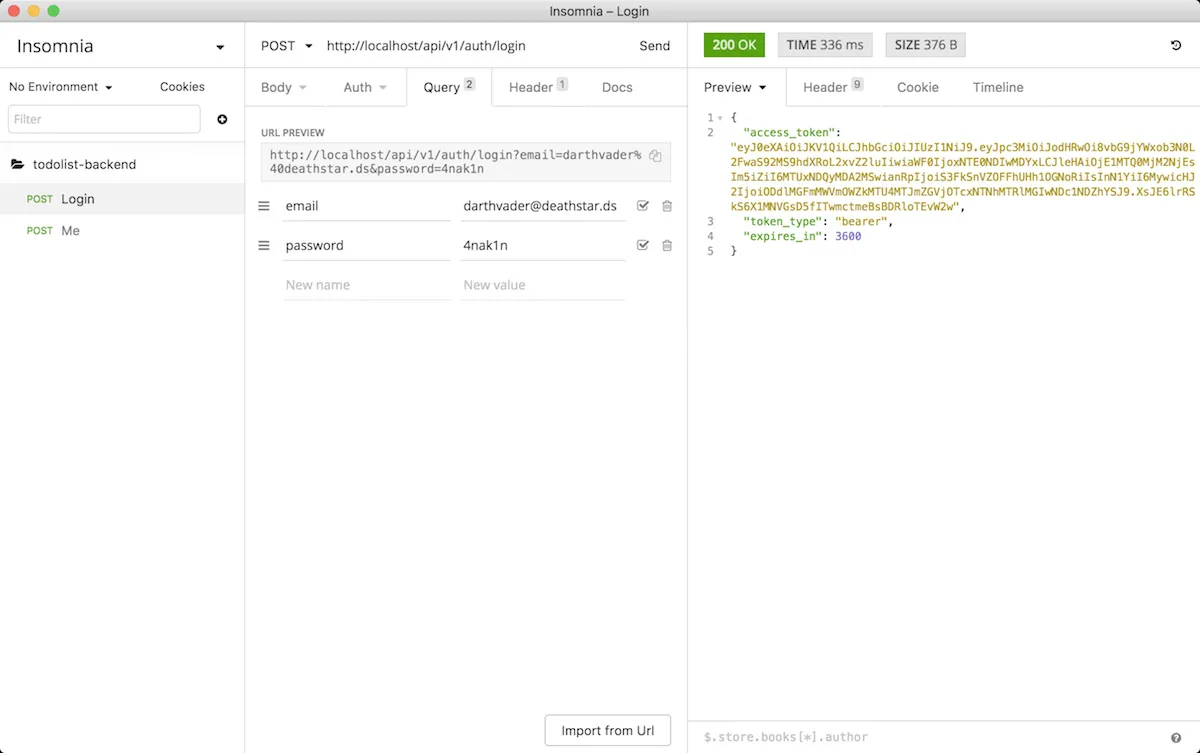Collapse JSON line 1 fold arrow

coord(720,118)
